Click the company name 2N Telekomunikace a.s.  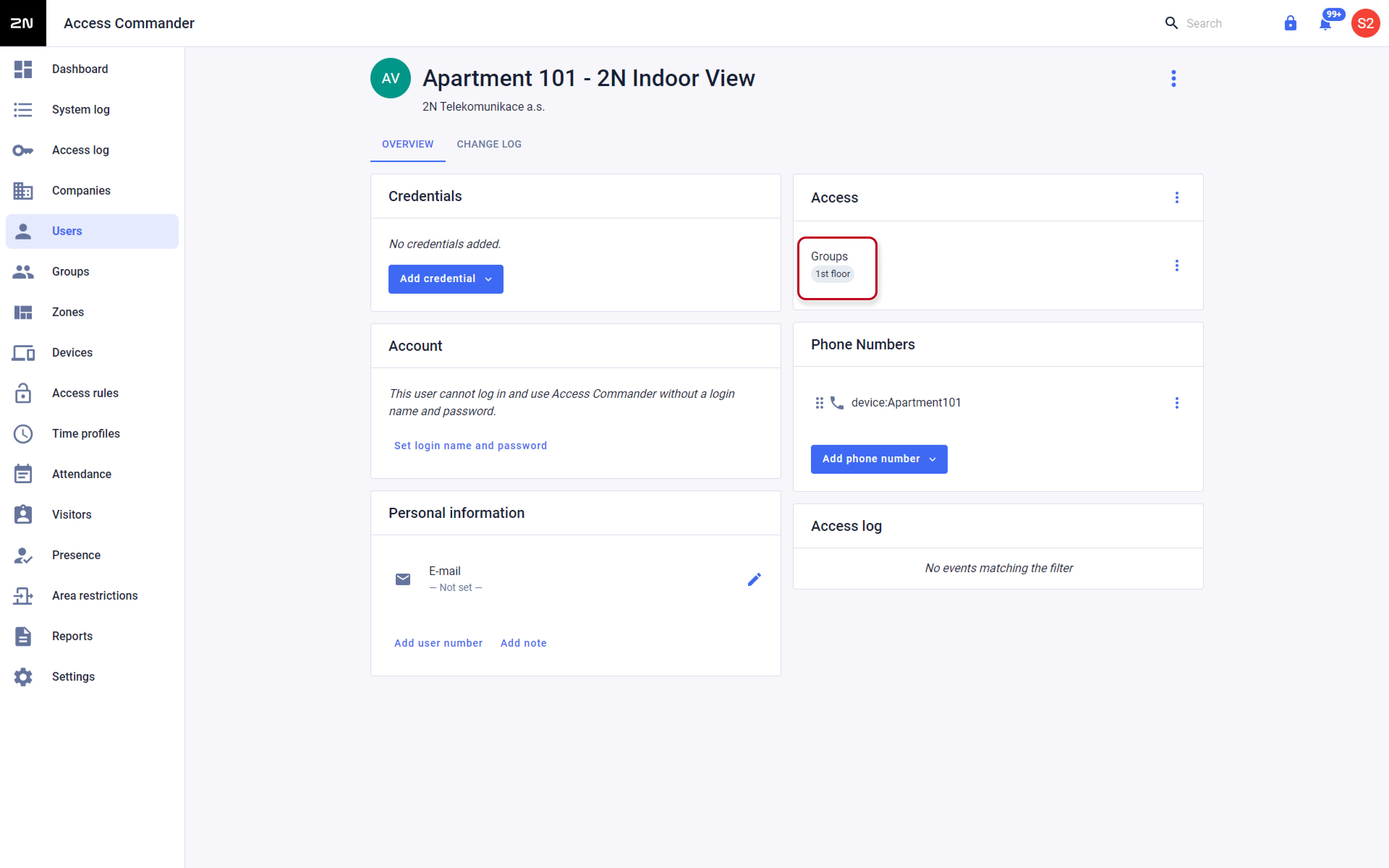point(483,107)
